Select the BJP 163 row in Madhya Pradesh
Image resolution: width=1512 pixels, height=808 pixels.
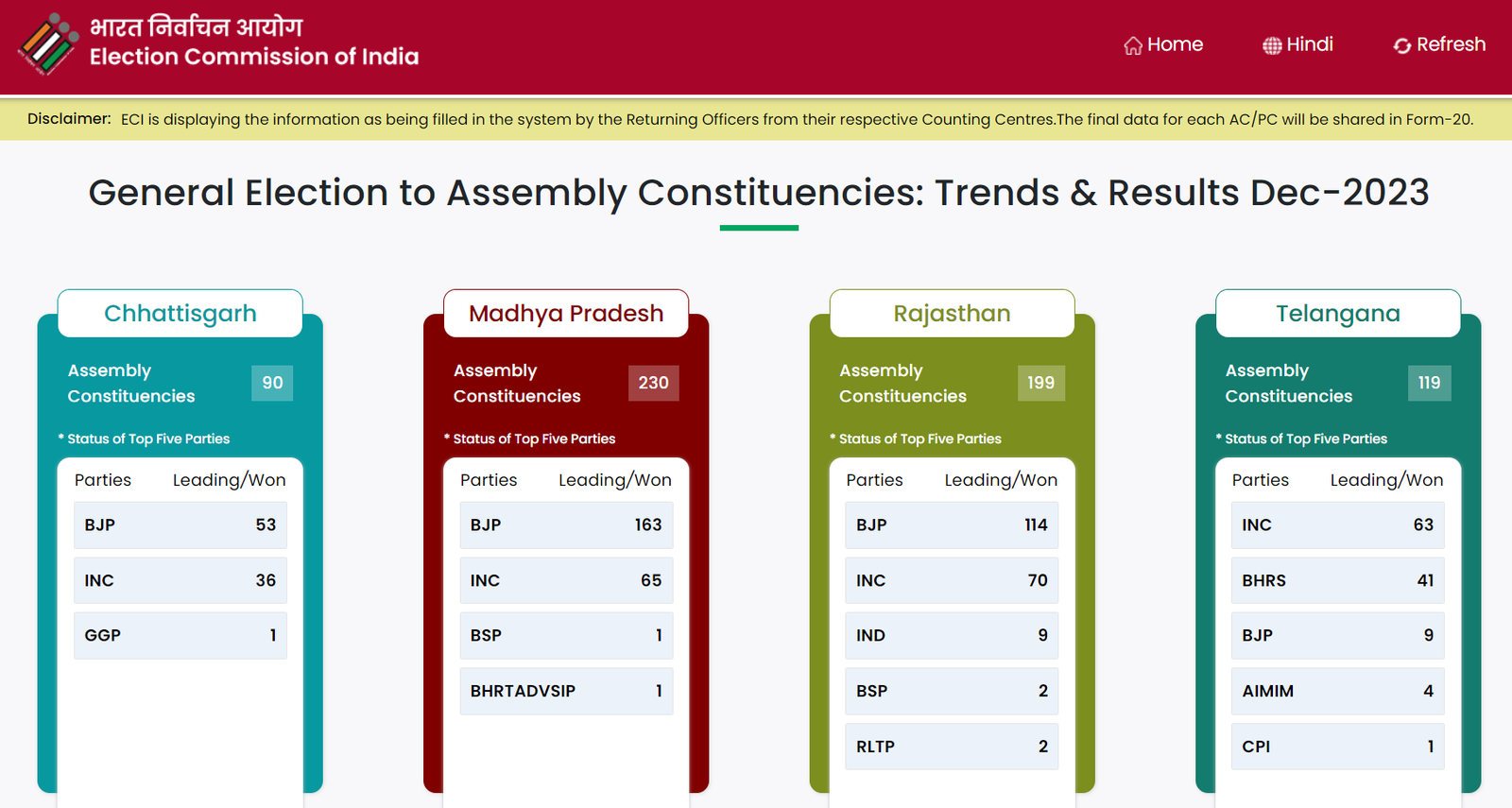[566, 525]
